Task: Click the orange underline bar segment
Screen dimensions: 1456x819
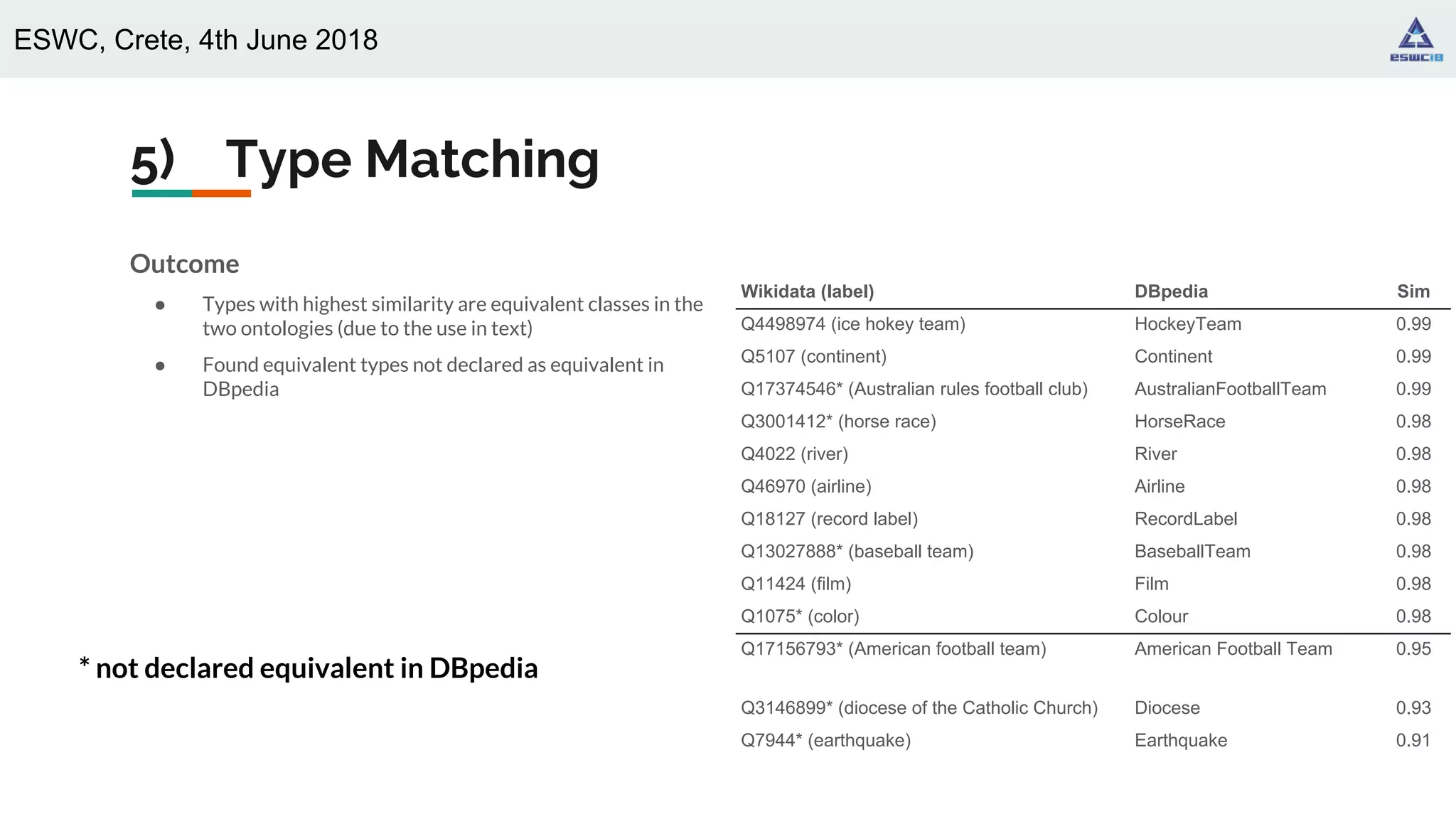Action: pos(221,193)
